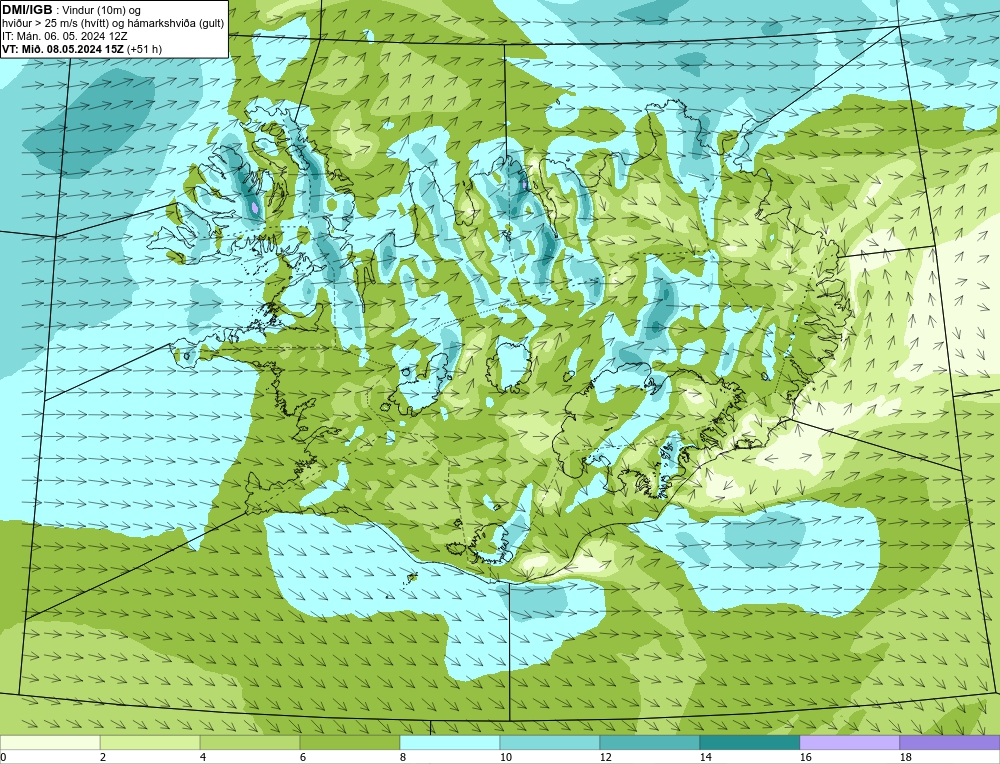Click the small island off the south coast
The width and height of the screenshot is (1000, 764).
click(411, 578)
